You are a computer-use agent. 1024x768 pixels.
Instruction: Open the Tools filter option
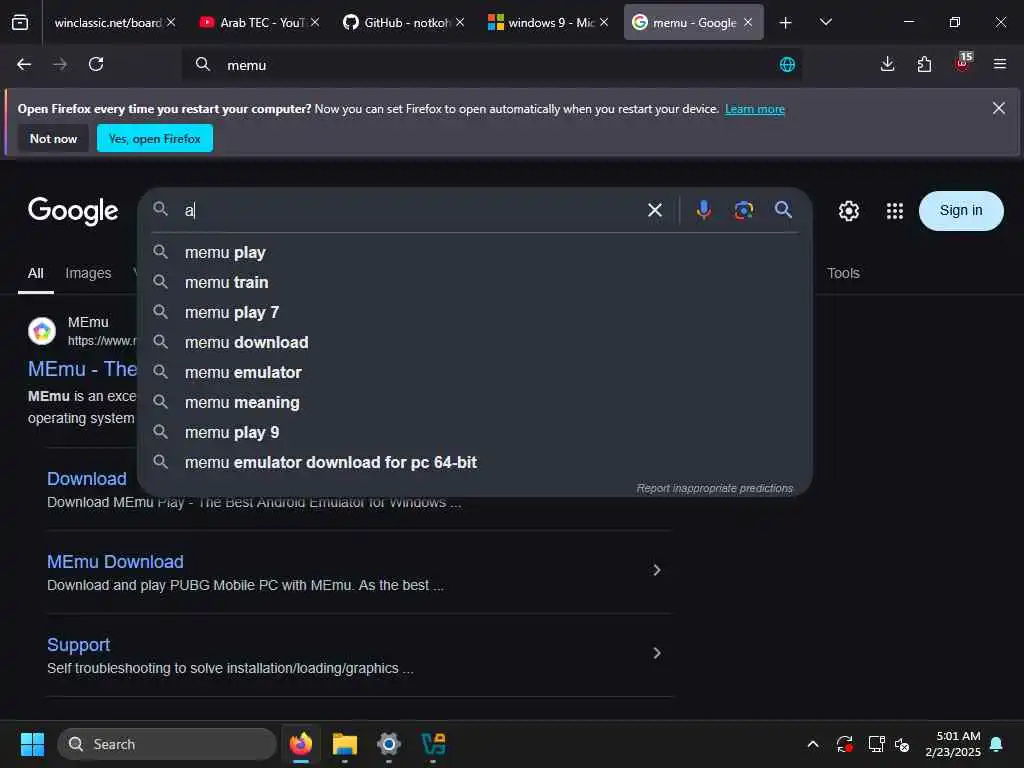843,274
